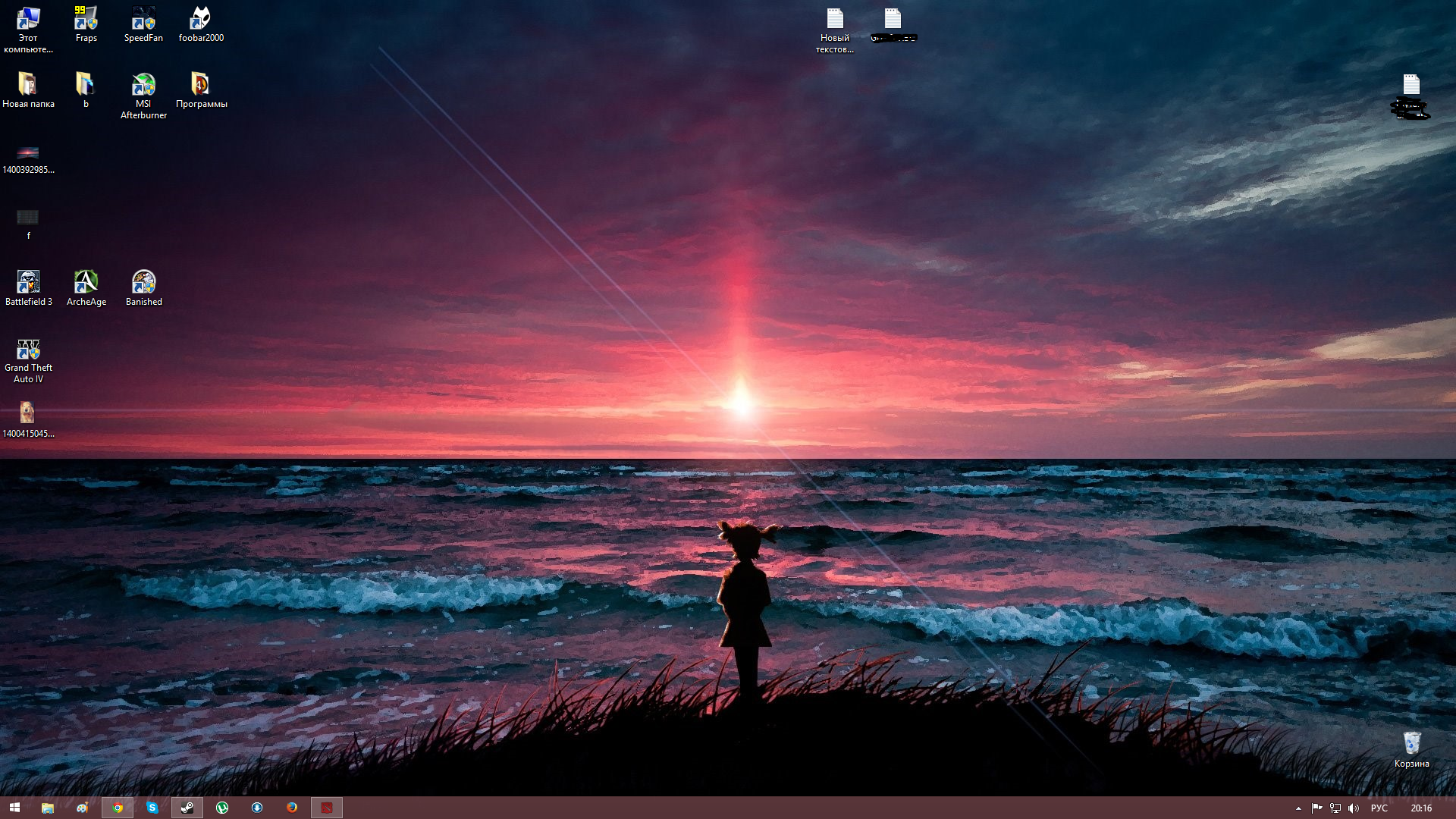Click the uTorrent taskbar icon

point(222,808)
